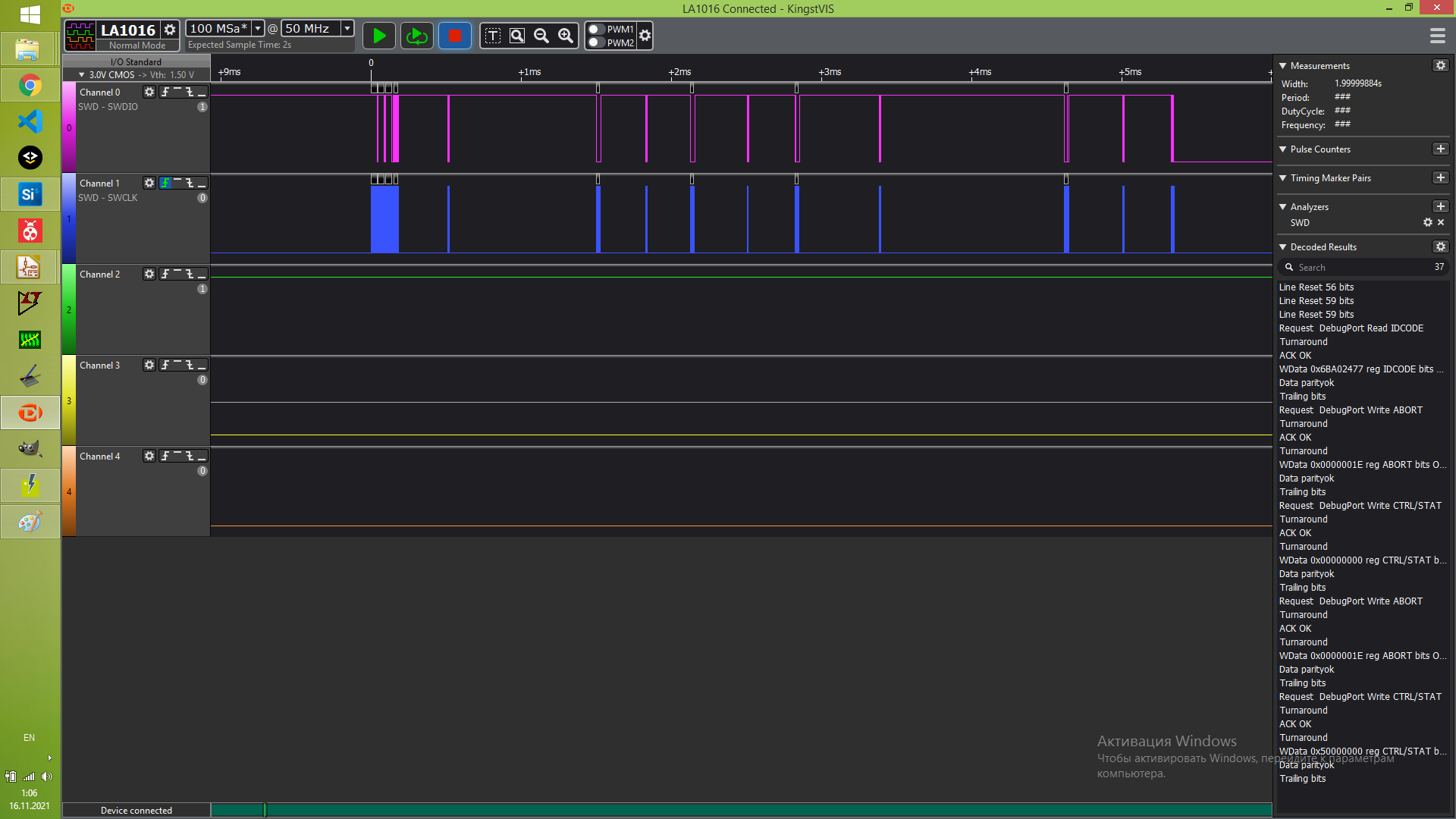Open Channel 2 settings gear
Image resolution: width=1456 pixels, height=819 pixels.
tap(149, 274)
